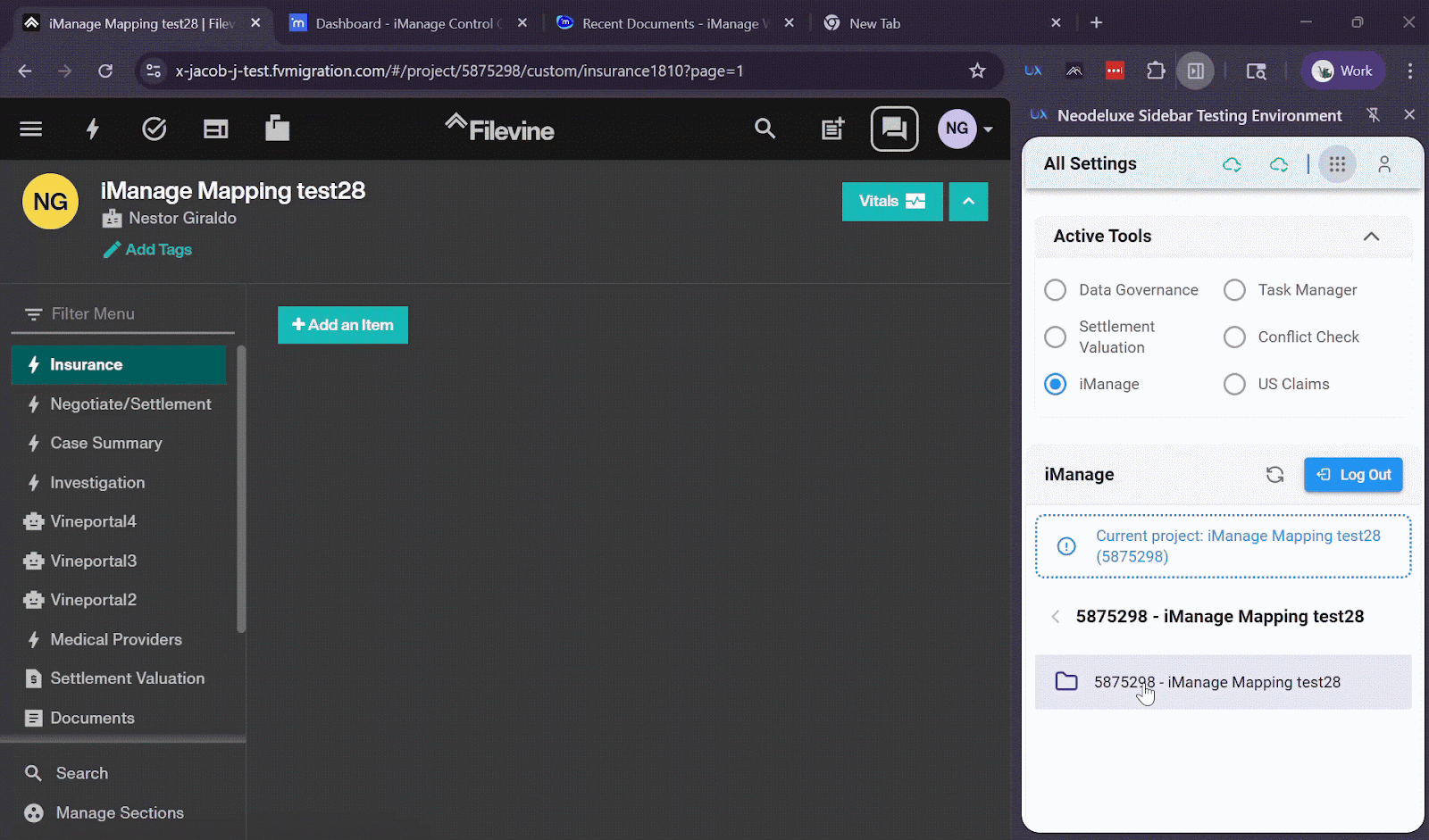Refresh the iManage panel

[x=1274, y=475]
